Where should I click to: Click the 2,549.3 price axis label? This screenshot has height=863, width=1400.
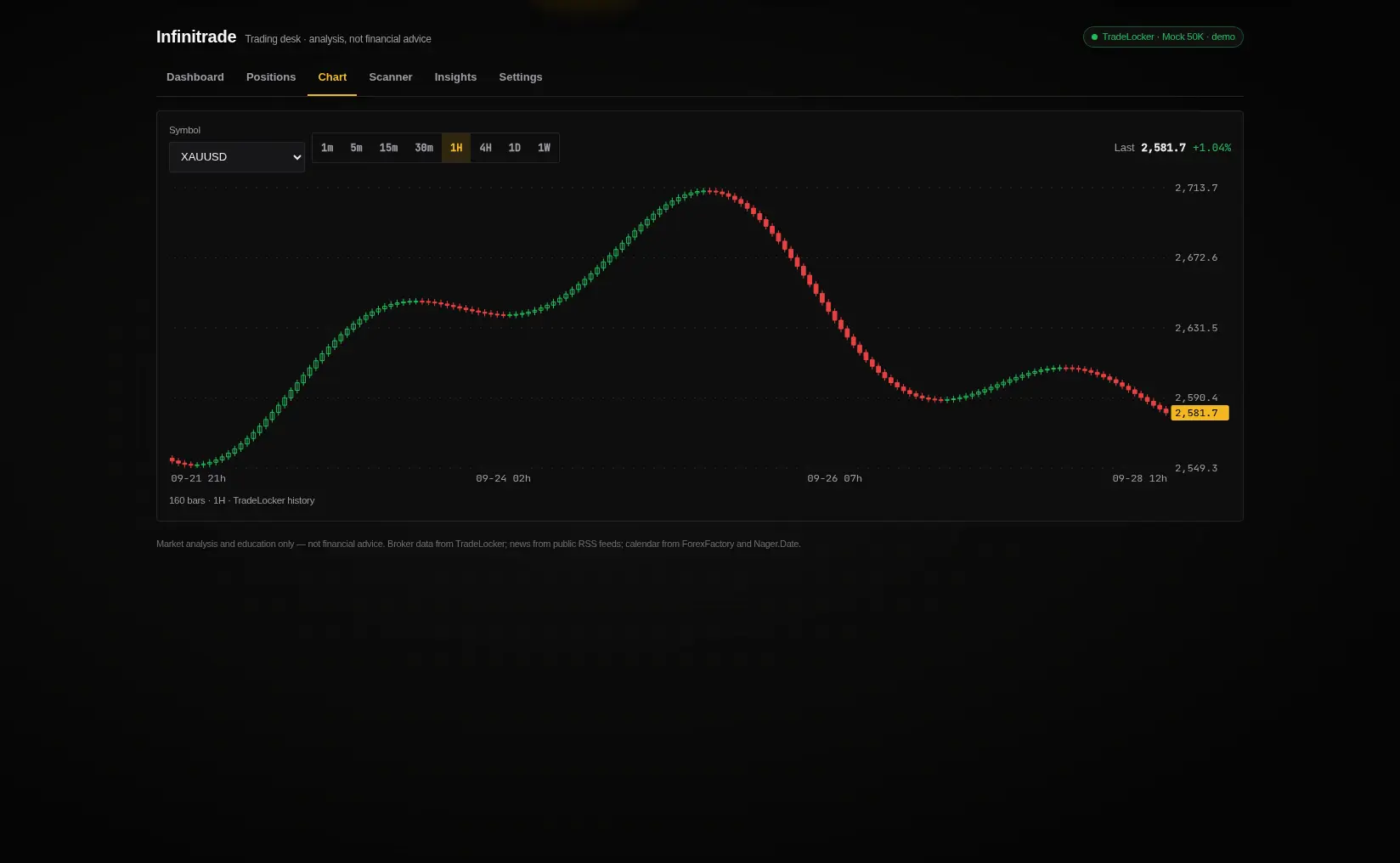[x=1196, y=468]
